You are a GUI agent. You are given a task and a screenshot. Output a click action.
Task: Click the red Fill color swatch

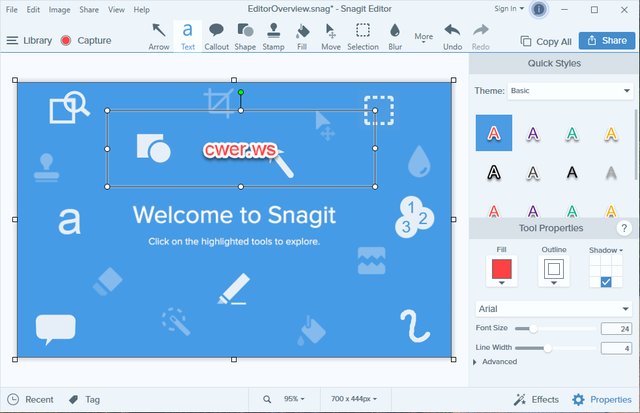(x=501, y=268)
